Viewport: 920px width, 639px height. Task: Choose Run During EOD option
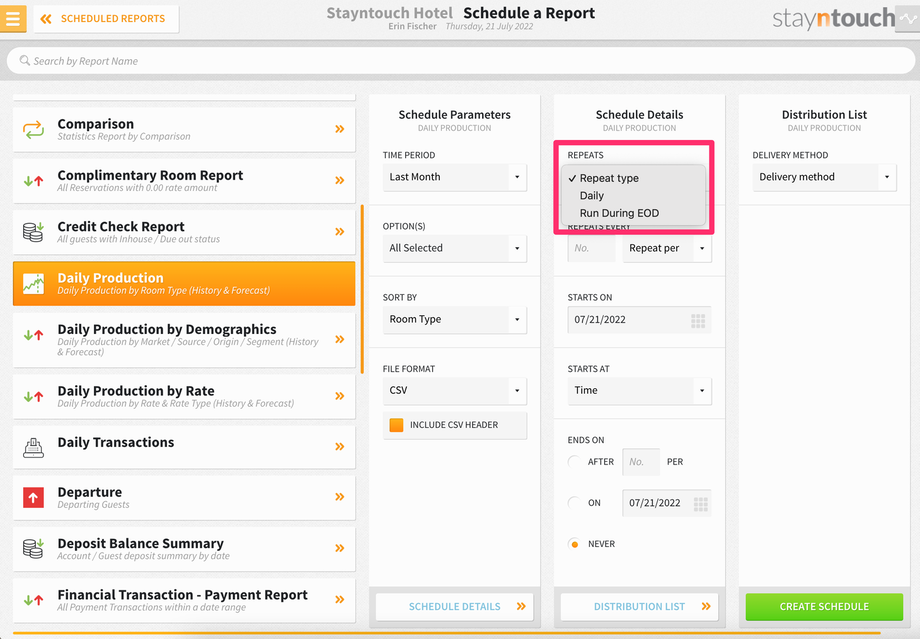(x=634, y=214)
